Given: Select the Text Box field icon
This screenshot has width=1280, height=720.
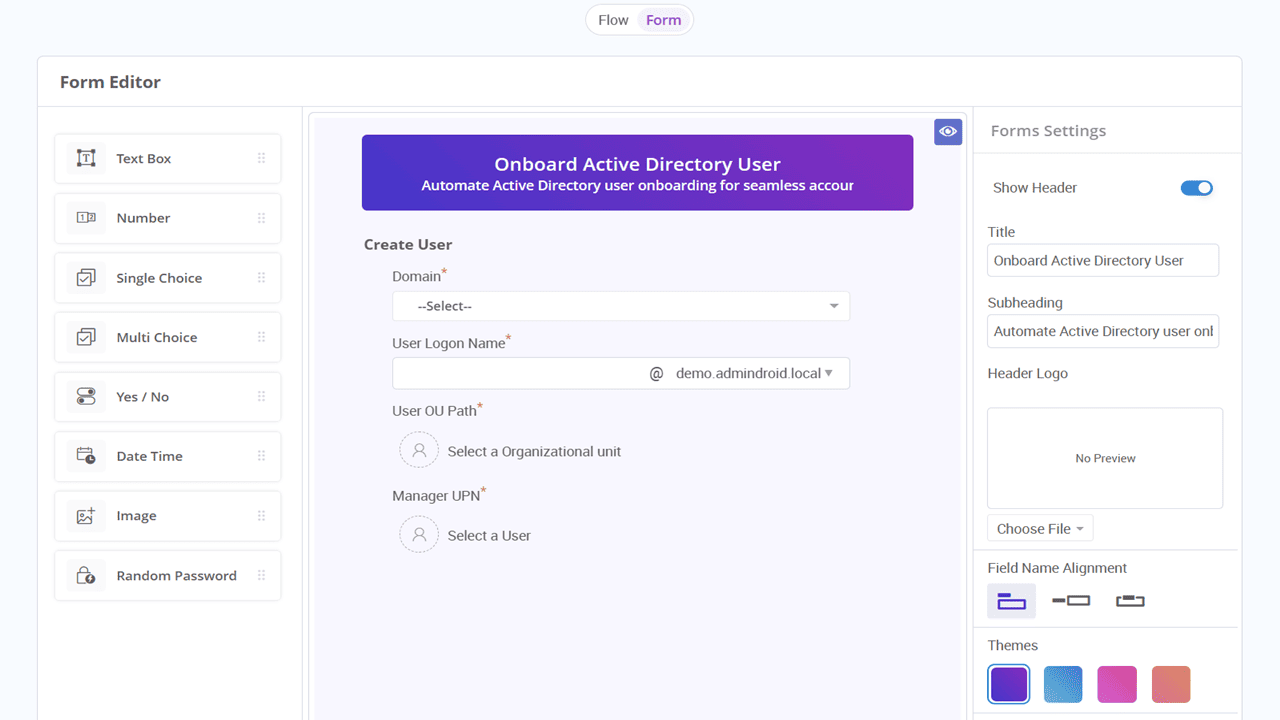Looking at the screenshot, I should 86,158.
